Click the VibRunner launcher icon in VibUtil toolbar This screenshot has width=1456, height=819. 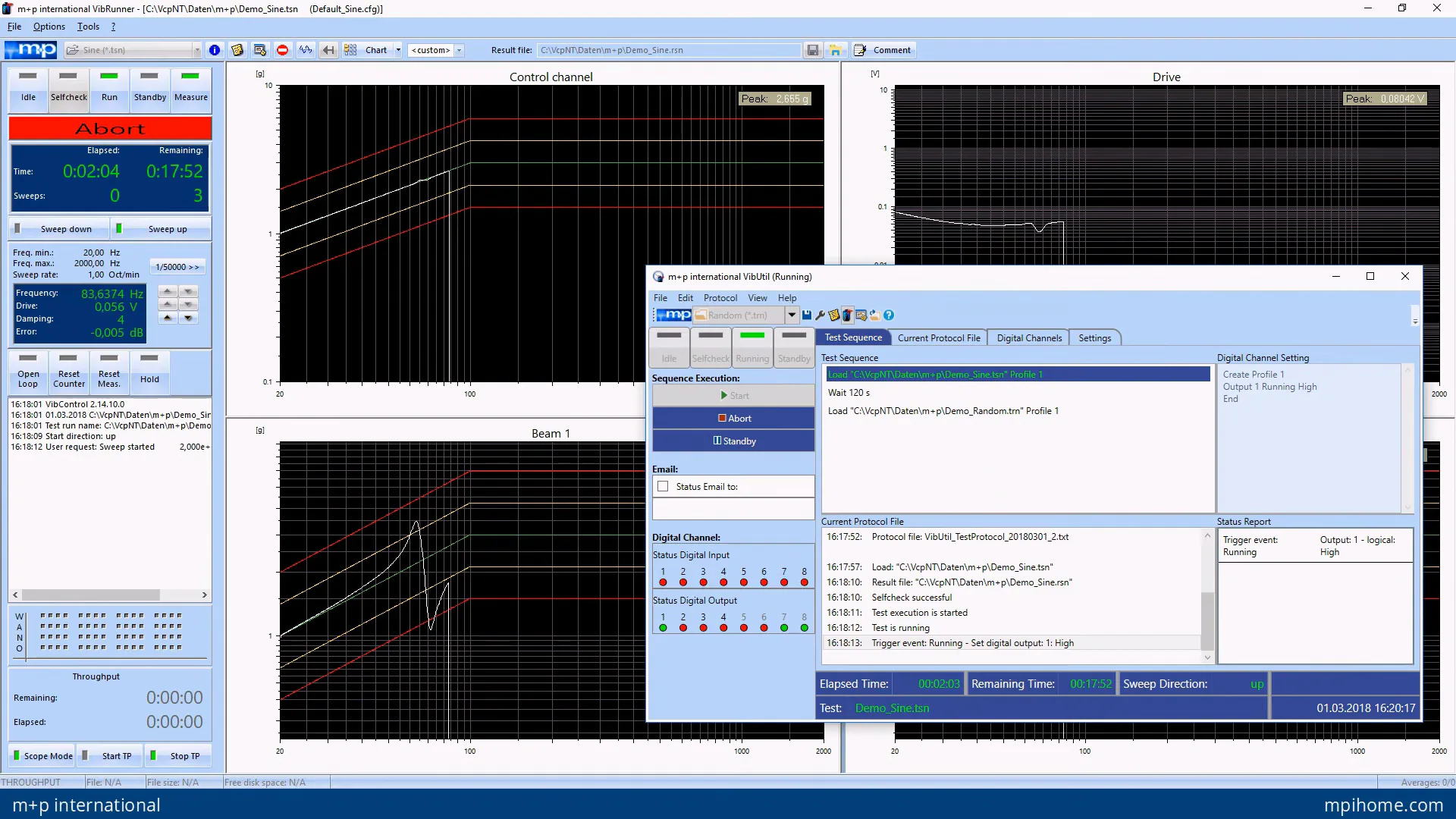848,315
